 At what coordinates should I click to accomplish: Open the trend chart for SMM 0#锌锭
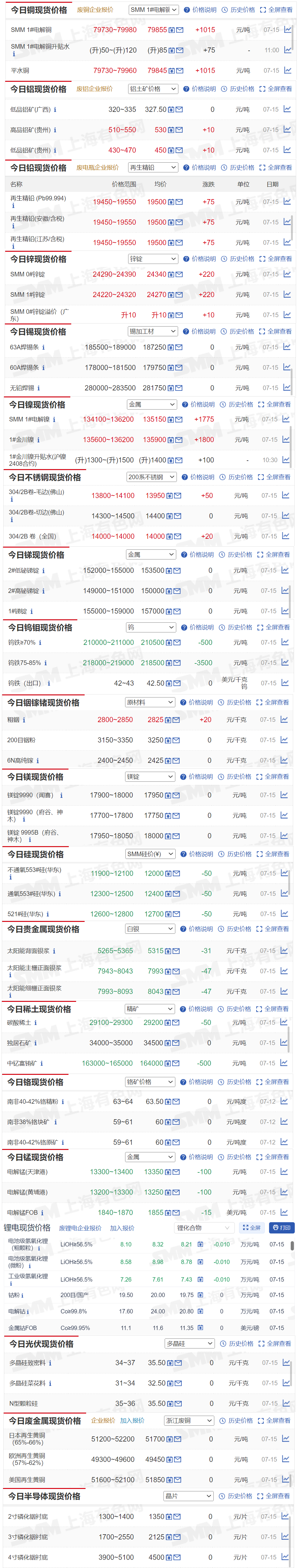point(287,275)
